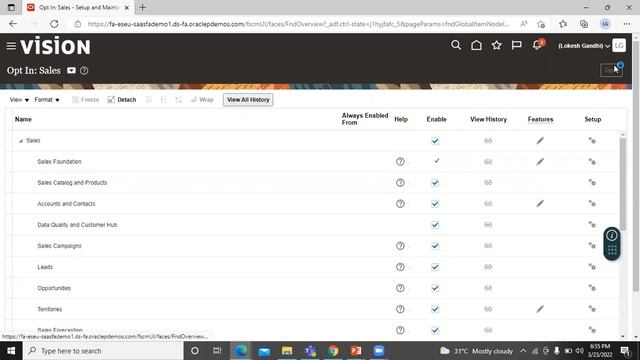Click the browser address bar URL
Viewport: 640px width, 360px height.
tap(298, 24)
